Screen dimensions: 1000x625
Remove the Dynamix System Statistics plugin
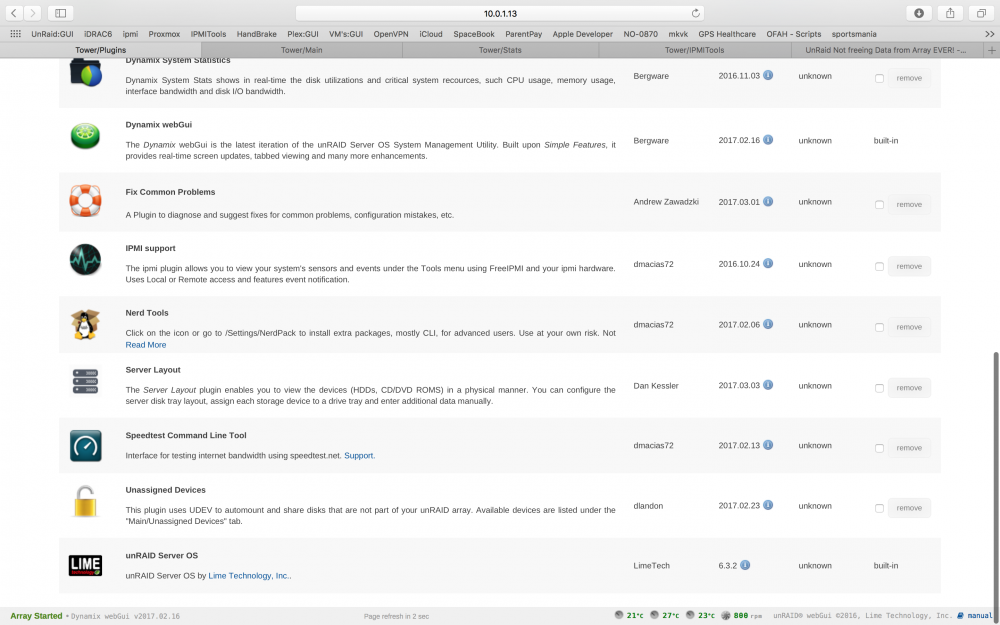909,78
